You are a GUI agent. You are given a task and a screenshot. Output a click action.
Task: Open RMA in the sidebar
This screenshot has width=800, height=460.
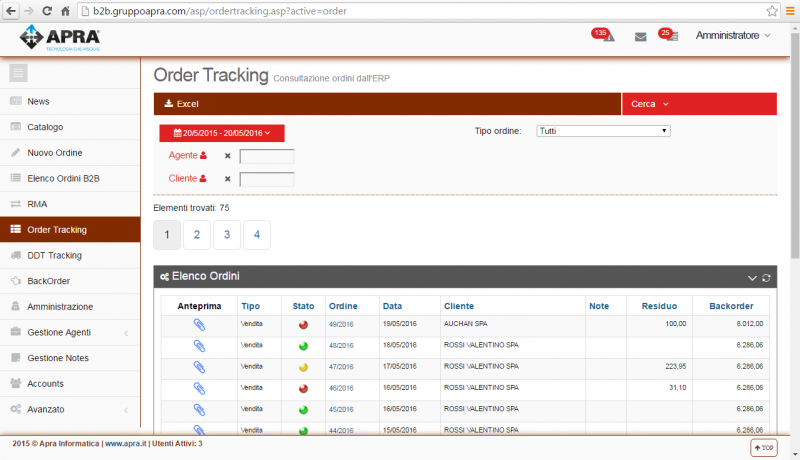click(70, 204)
